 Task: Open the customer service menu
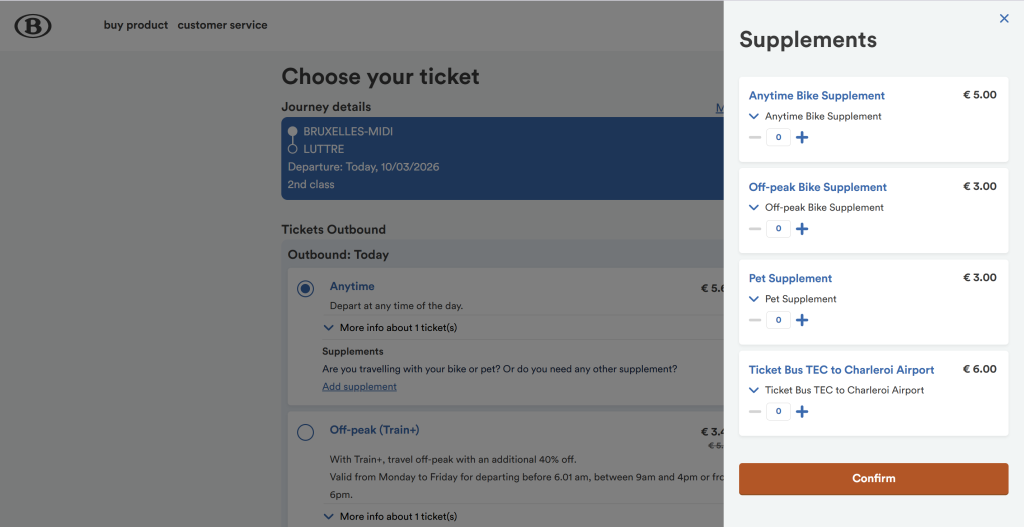pyautogui.click(x=222, y=25)
